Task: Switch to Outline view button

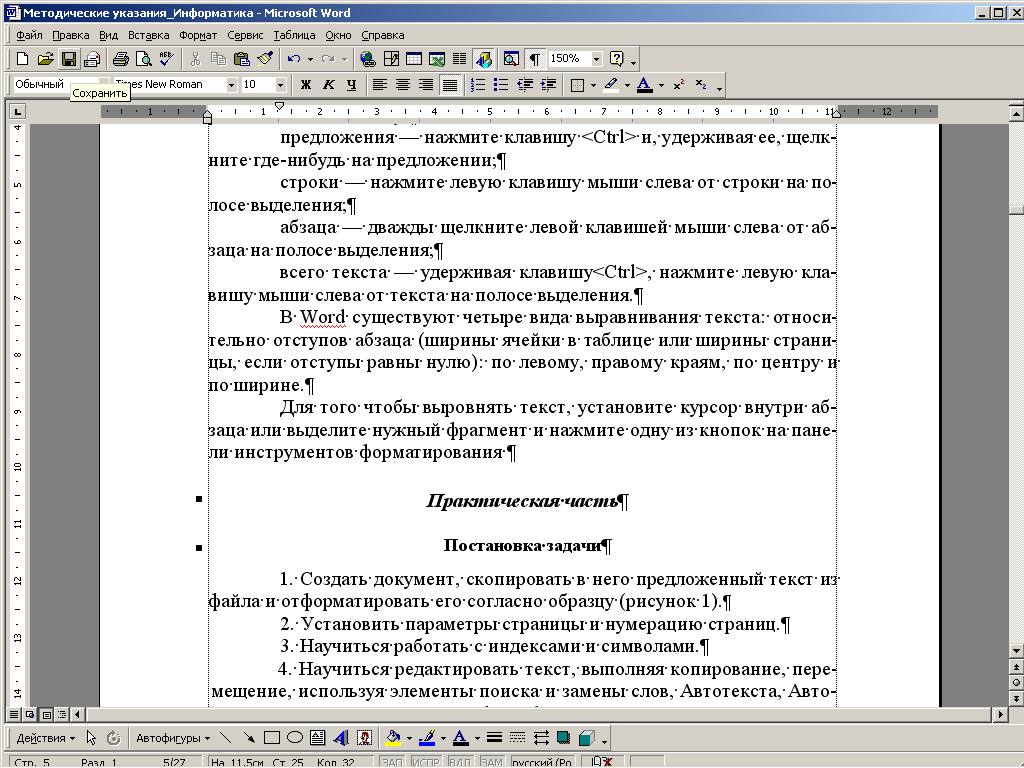Action: pos(62,714)
